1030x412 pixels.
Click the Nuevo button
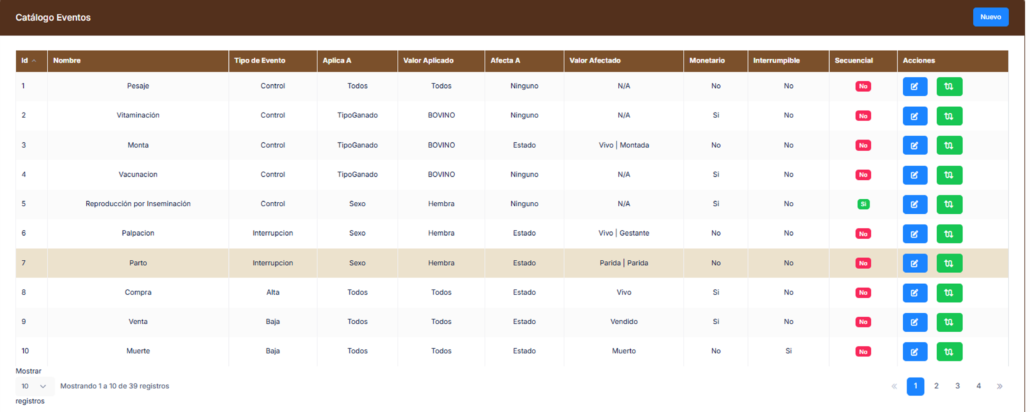990,17
